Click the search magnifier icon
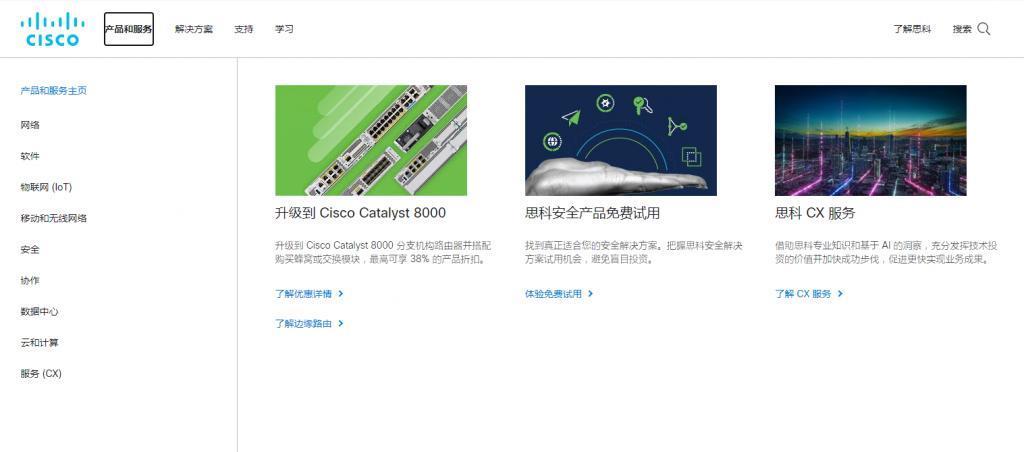Image resolution: width=1024 pixels, height=452 pixels. coord(984,29)
